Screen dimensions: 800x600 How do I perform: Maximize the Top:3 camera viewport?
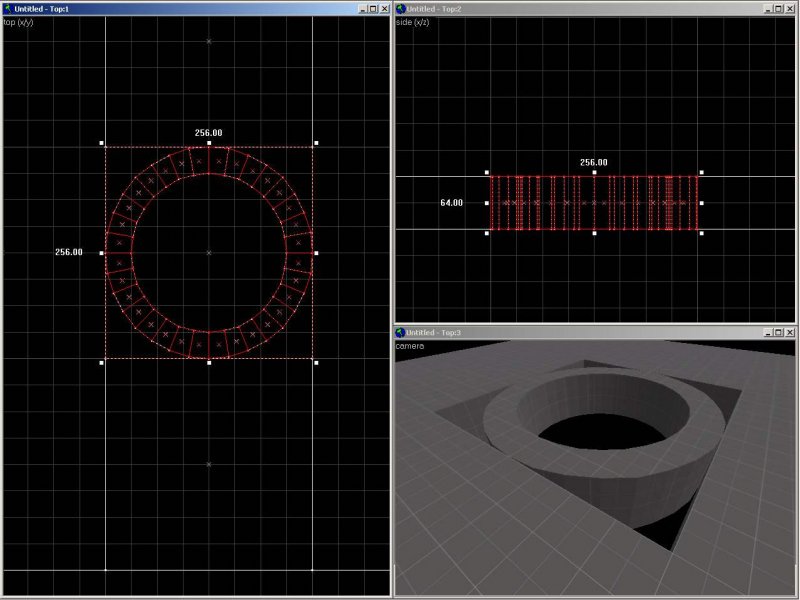point(776,332)
